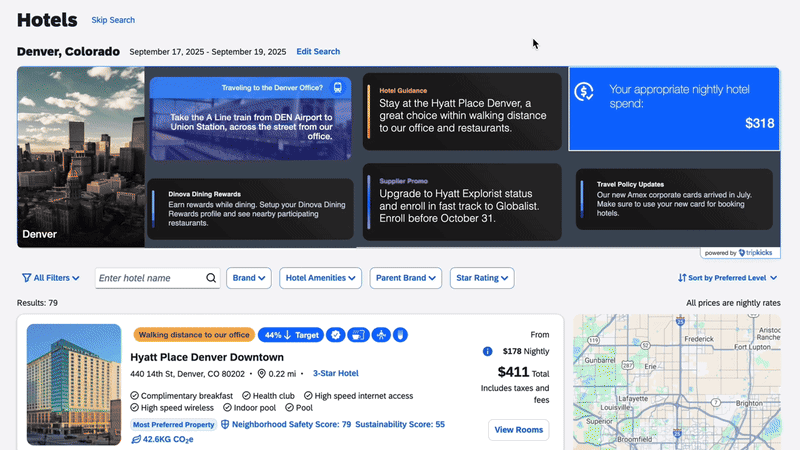Click the info icon next to $178 Nightly
The width and height of the screenshot is (800, 450).
487,351
